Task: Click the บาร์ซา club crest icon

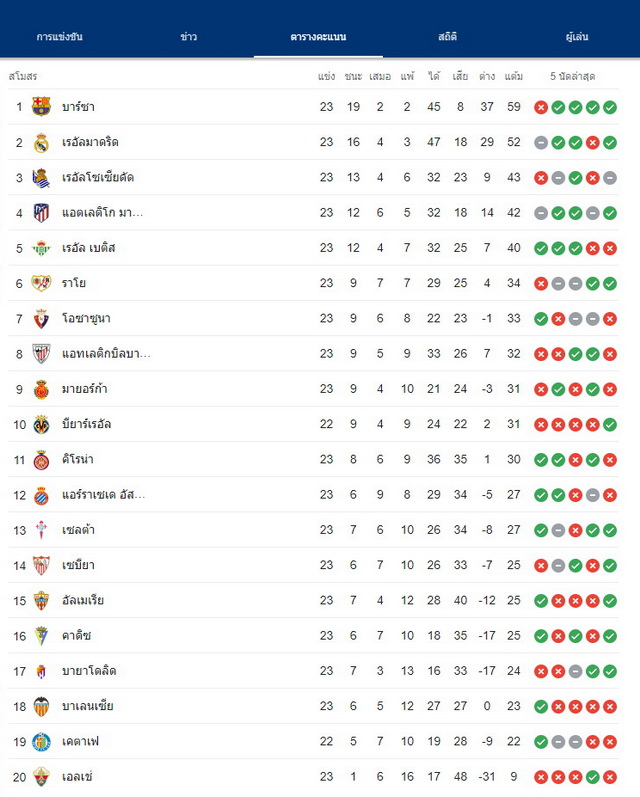Action: (41, 107)
